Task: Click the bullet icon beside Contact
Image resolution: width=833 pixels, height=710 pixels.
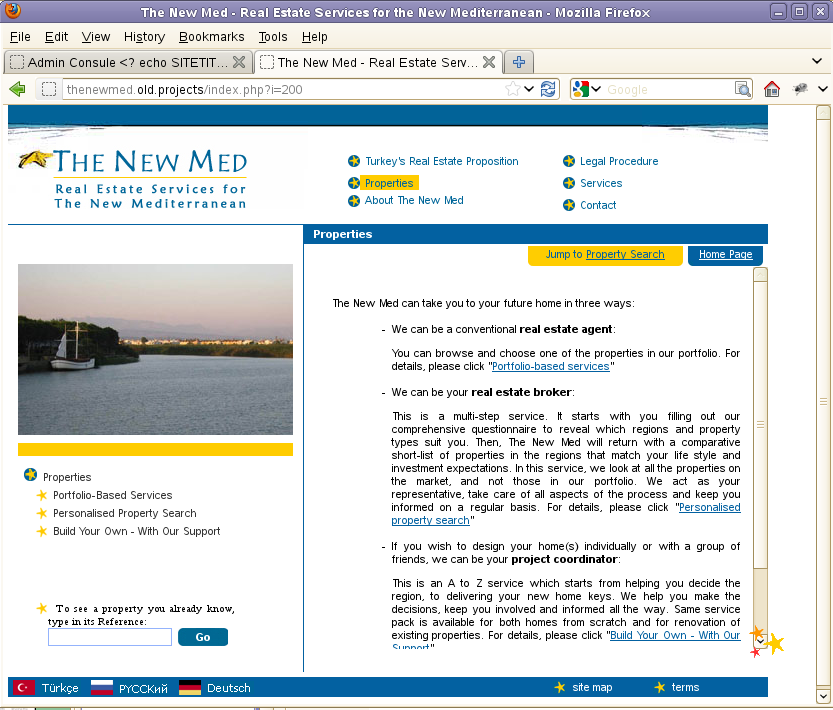Action: click(569, 205)
